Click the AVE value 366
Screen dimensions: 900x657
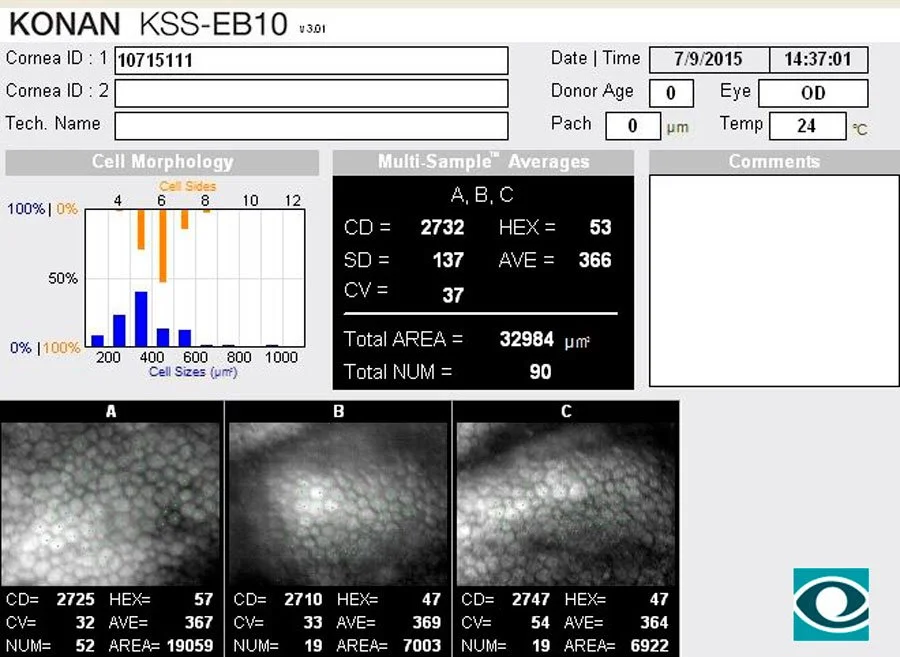click(595, 261)
